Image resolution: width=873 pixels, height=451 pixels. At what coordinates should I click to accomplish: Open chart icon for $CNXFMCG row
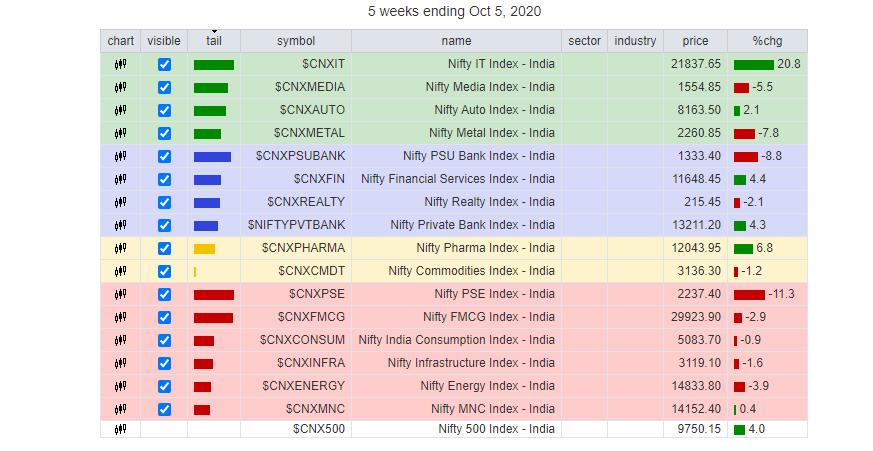coord(120,317)
